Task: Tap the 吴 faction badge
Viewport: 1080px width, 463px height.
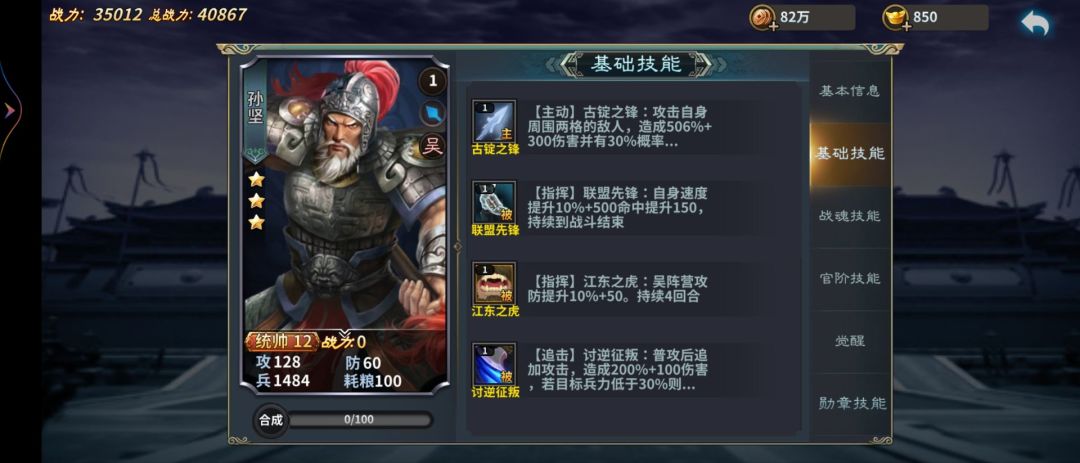Action: pos(433,145)
